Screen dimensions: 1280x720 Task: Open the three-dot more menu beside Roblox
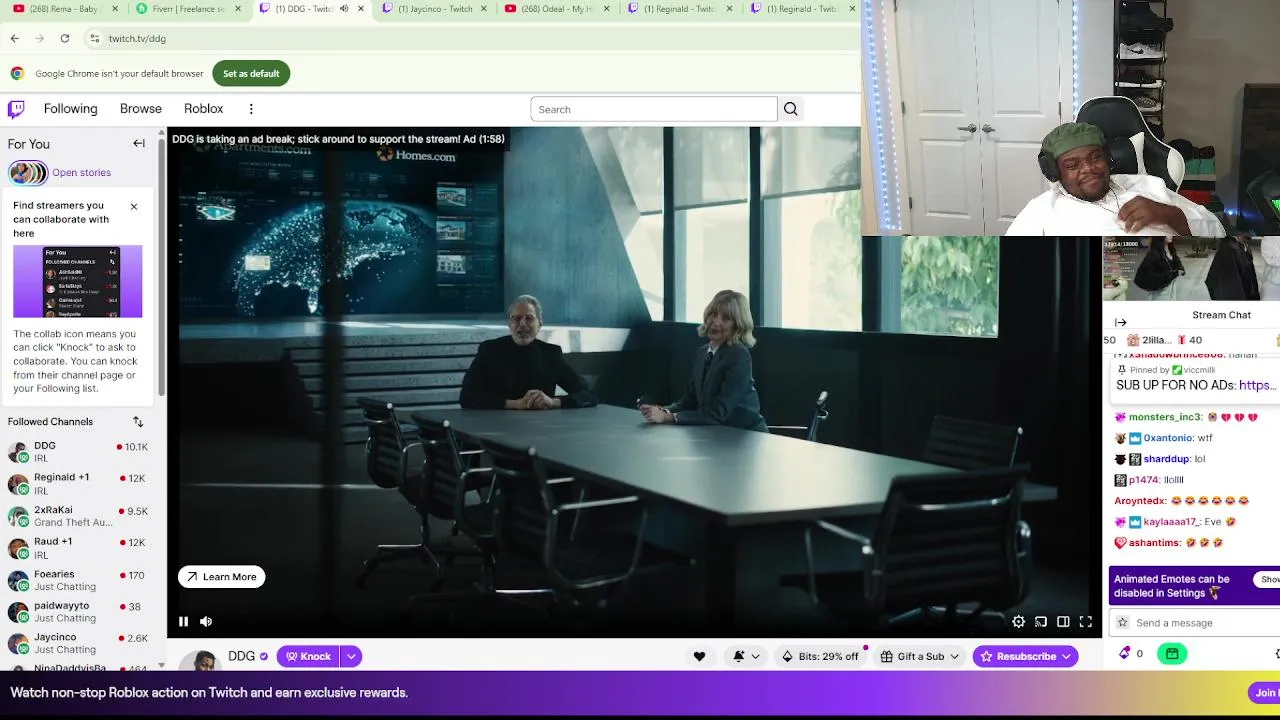[x=251, y=109]
